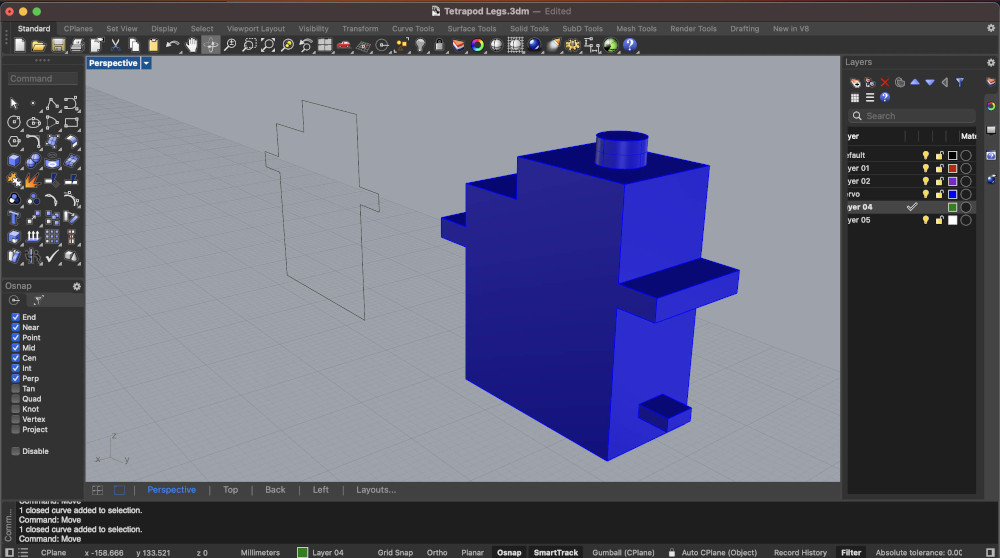Click the Layers Search field
Screen dimensions: 1000x558
coord(911,116)
